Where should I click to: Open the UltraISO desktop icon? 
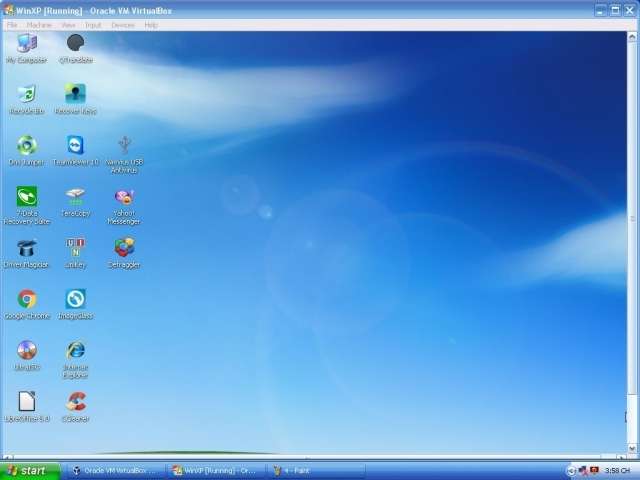pos(26,351)
